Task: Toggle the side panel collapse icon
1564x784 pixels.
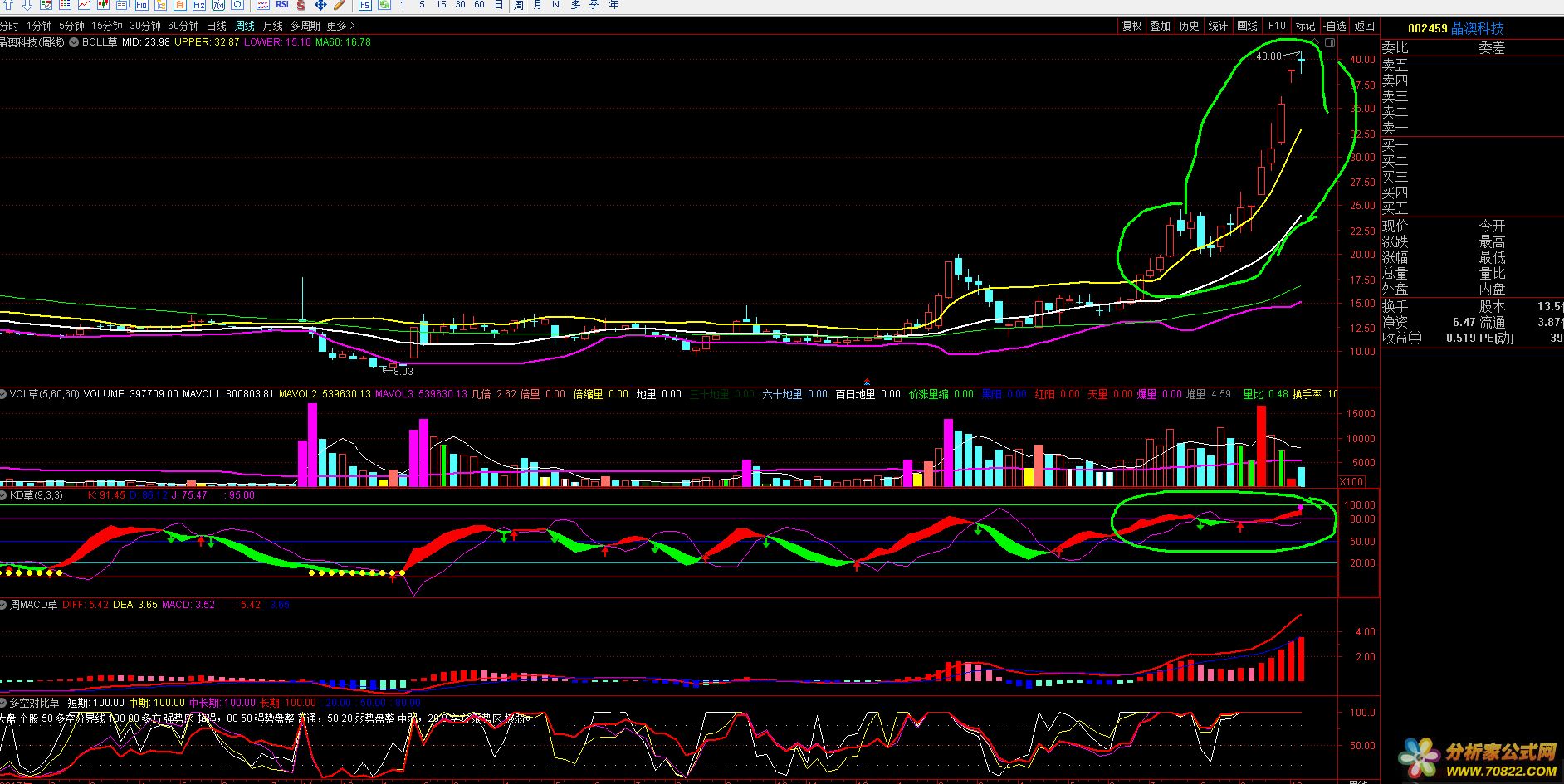Action: coord(1331,42)
